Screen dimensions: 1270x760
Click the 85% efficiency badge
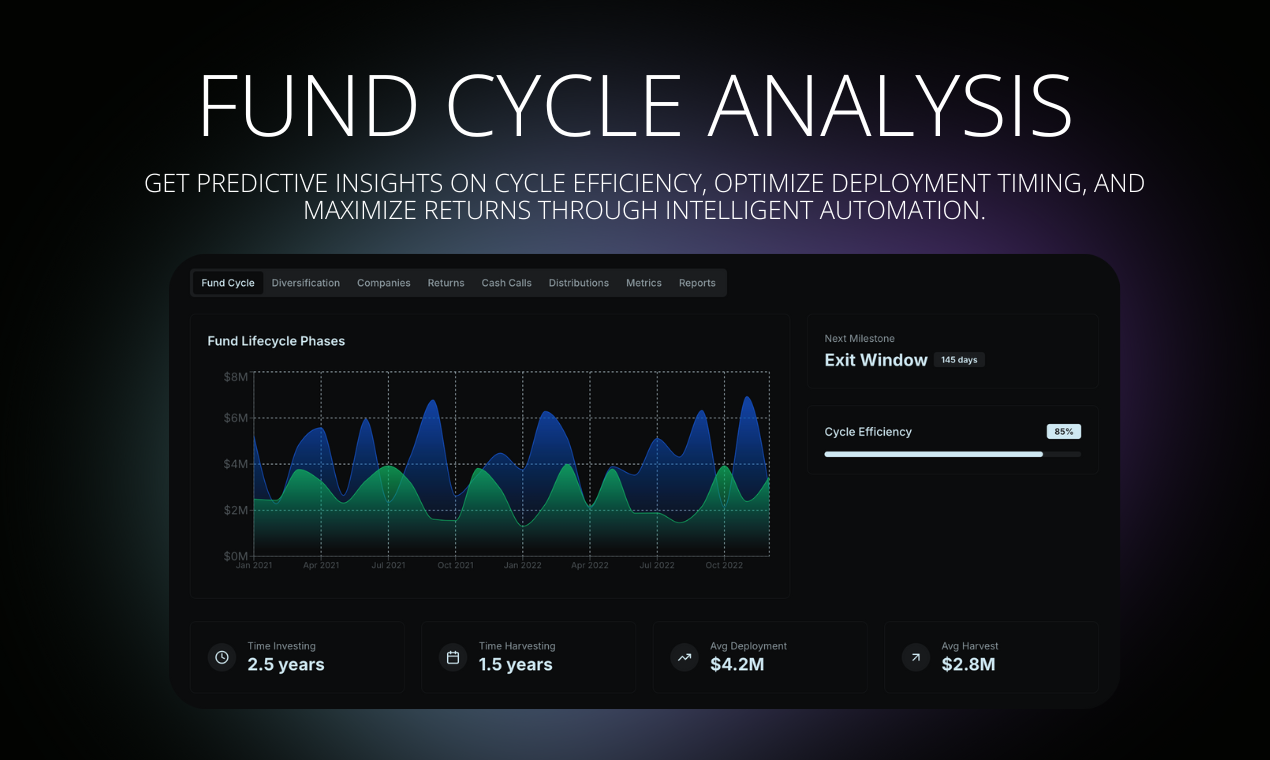(x=1064, y=432)
